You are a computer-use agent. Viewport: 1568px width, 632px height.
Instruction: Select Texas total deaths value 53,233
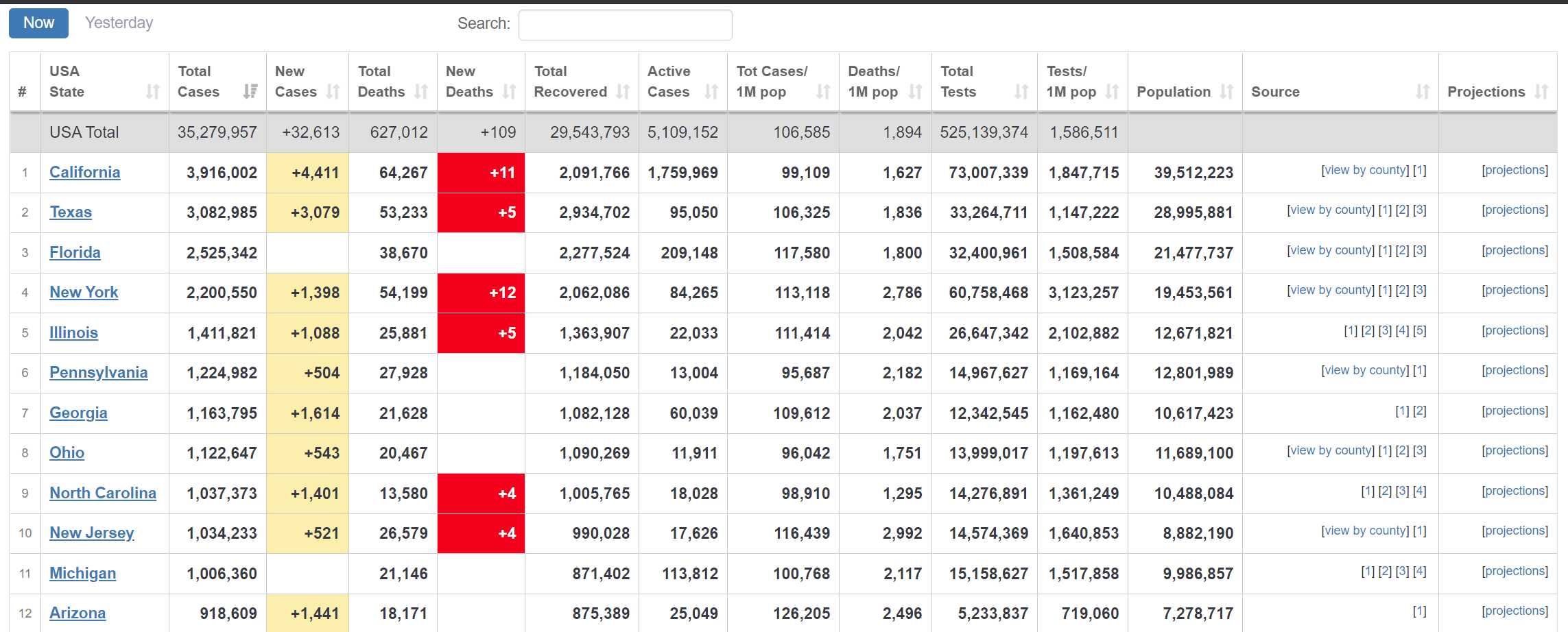(403, 212)
